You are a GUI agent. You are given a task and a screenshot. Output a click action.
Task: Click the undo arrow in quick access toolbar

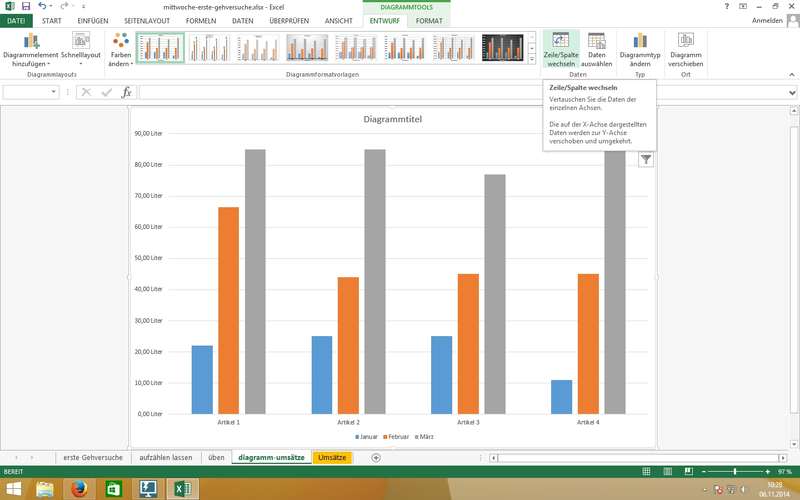42,6
